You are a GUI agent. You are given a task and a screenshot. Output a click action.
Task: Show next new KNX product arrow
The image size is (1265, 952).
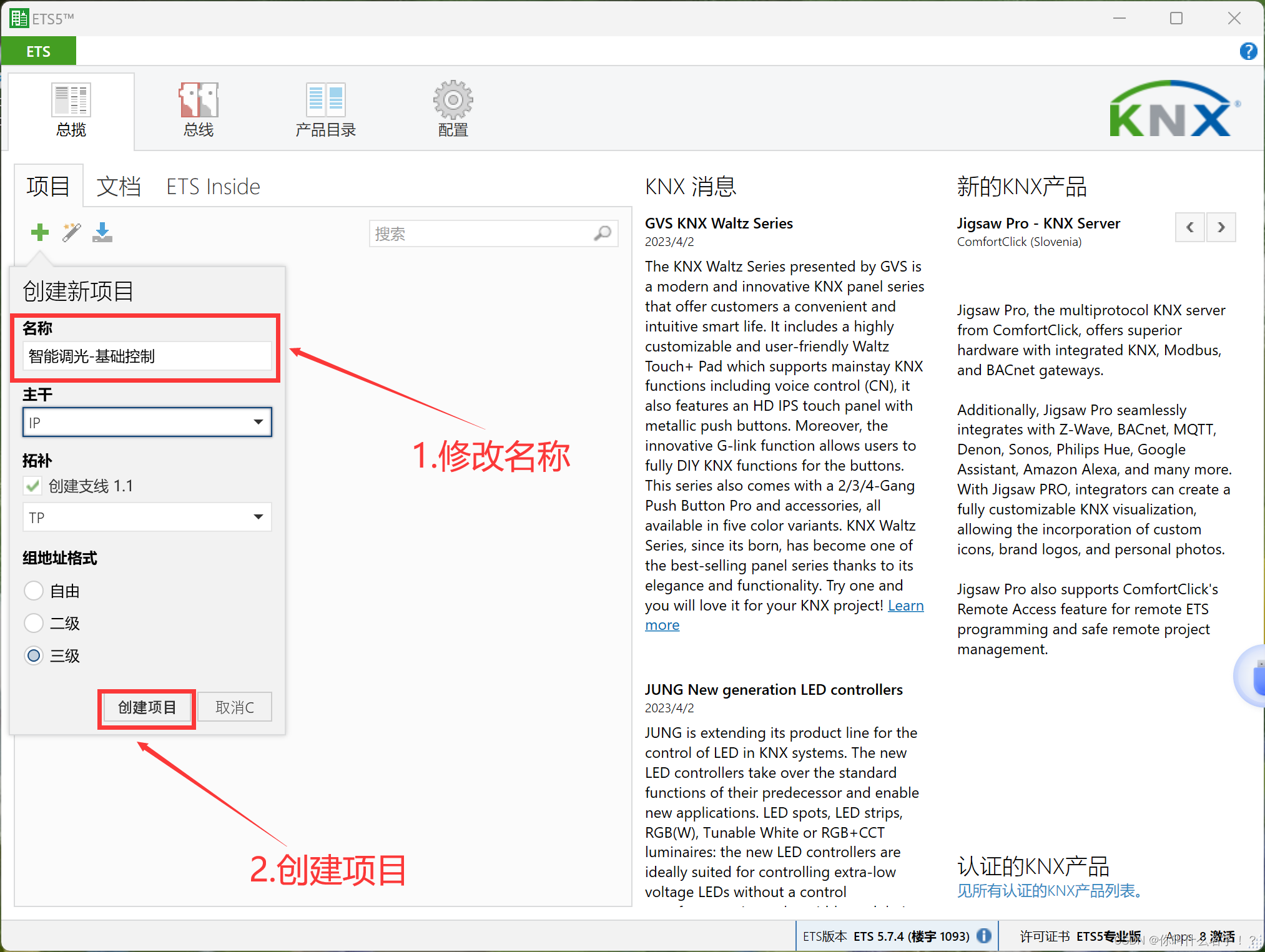click(x=1221, y=227)
